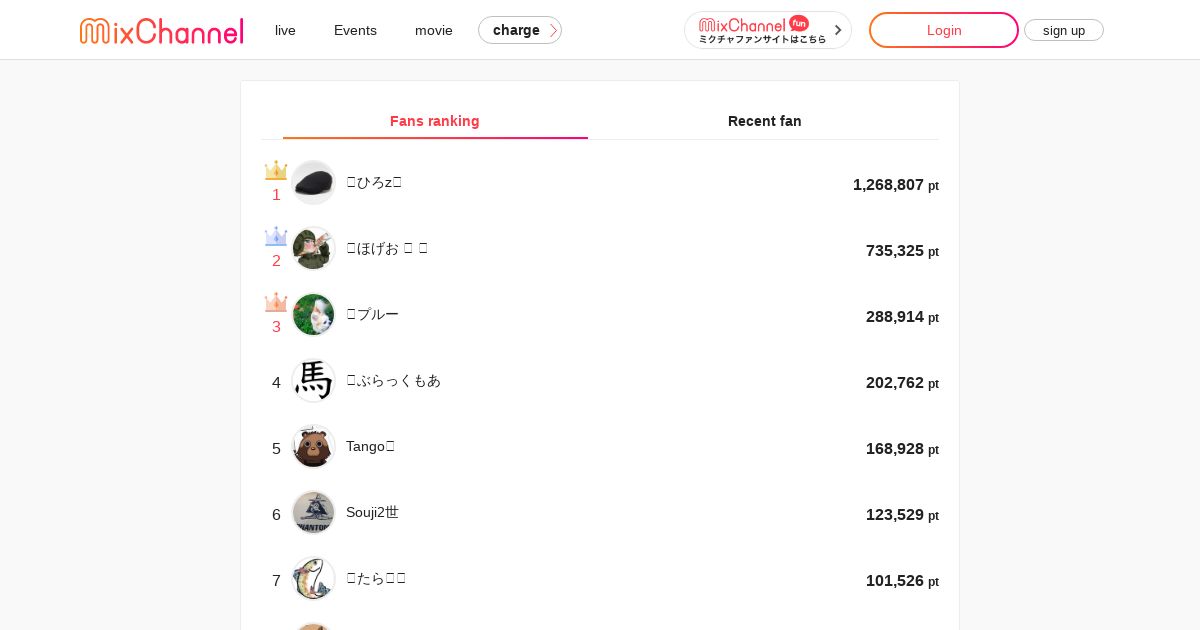Click the sign up button

(x=1063, y=30)
